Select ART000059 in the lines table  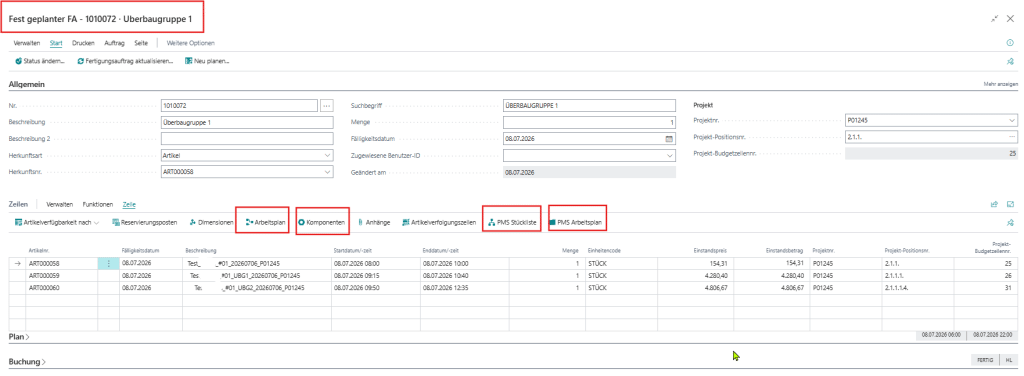(44, 276)
